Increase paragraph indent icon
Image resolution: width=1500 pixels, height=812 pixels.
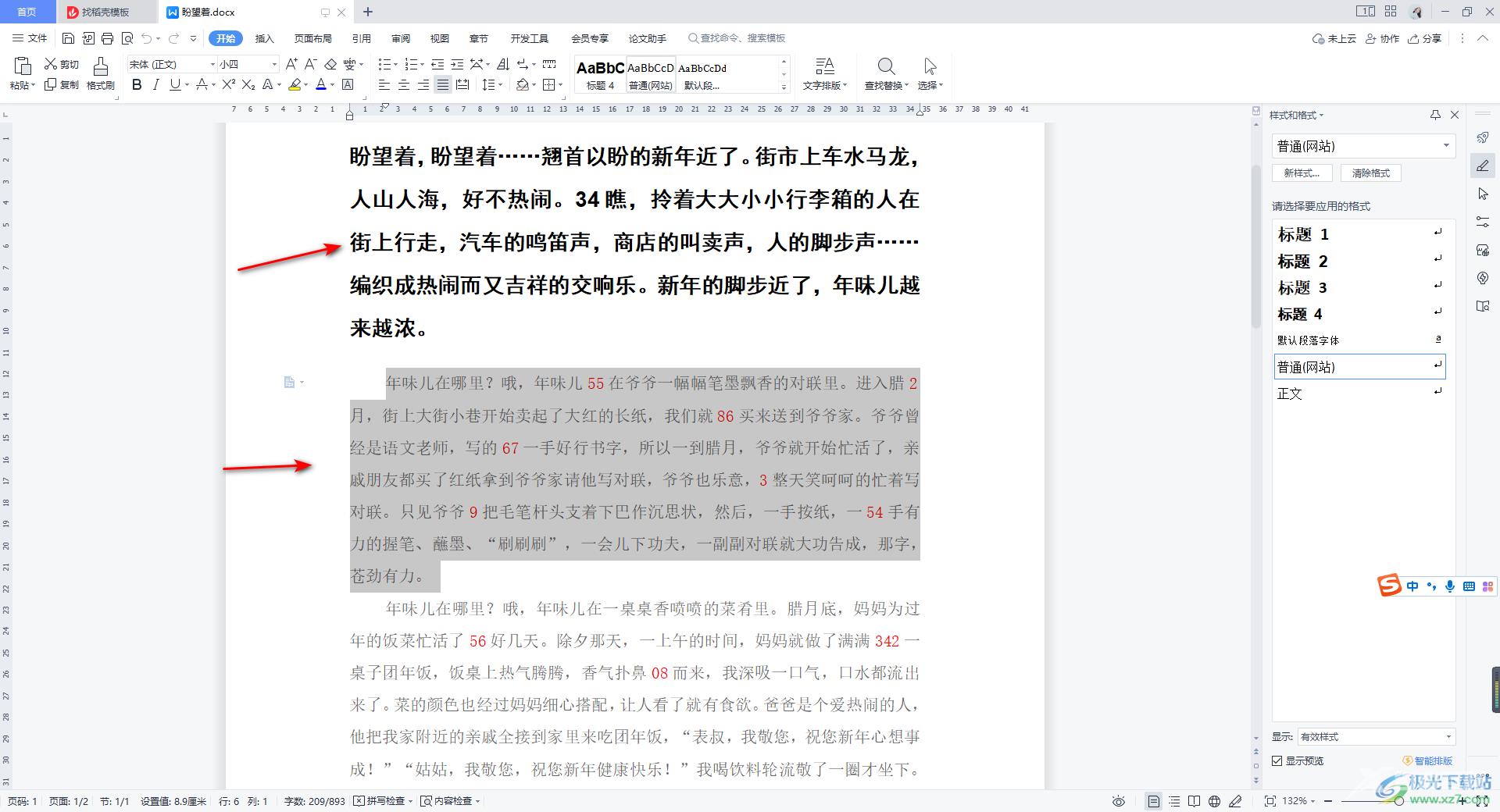[458, 64]
